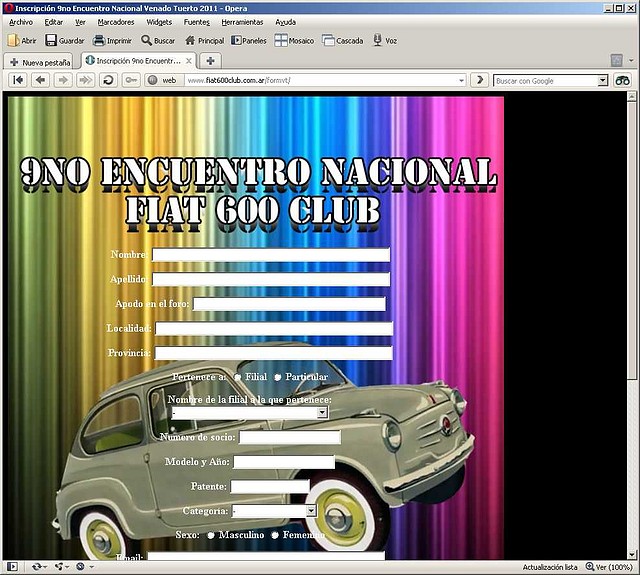Click the vertical scrollbar thumb
Screen dimensions: 640x575
coord(632,240)
